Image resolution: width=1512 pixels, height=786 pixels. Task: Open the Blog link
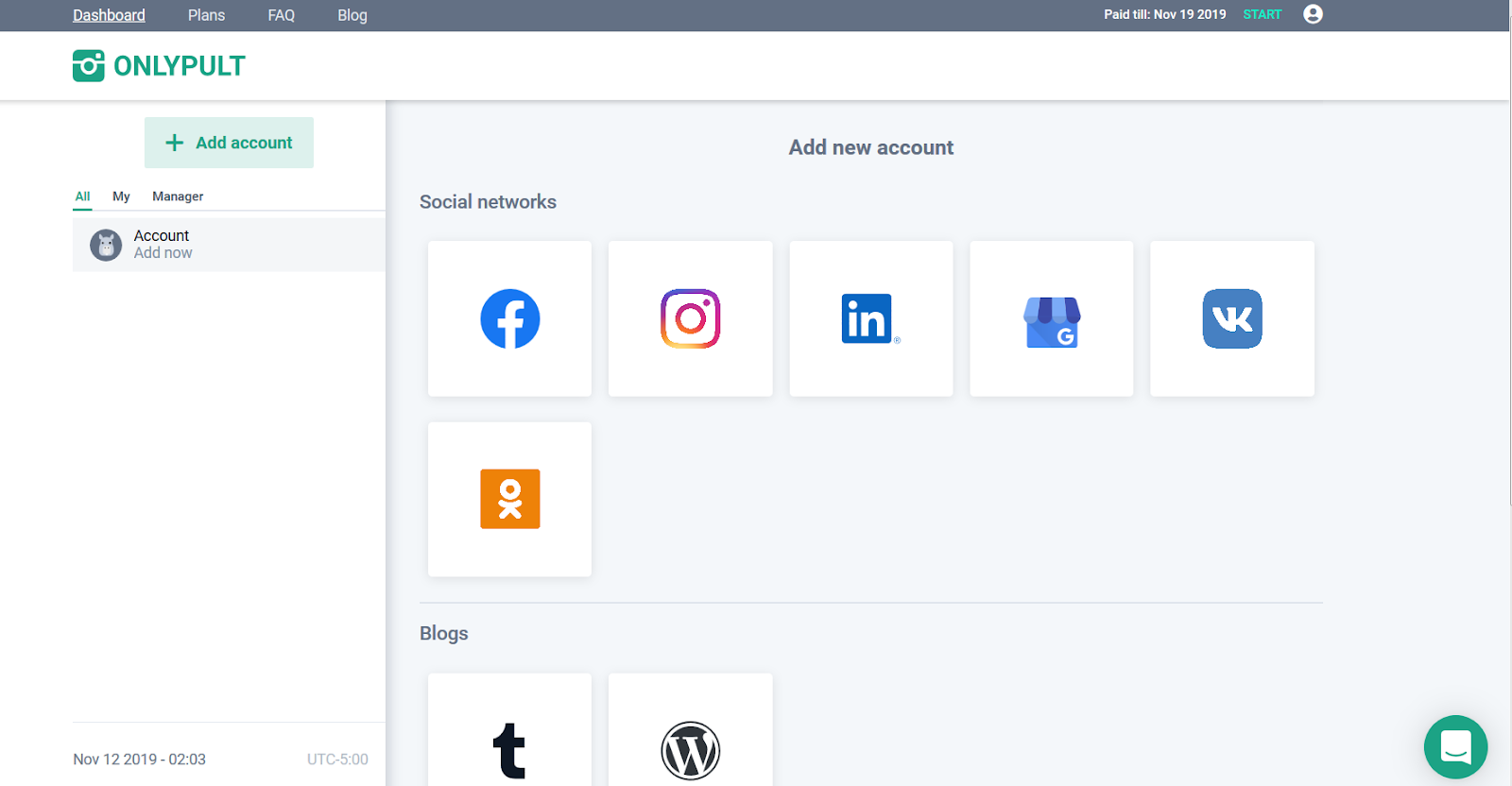[x=352, y=15]
